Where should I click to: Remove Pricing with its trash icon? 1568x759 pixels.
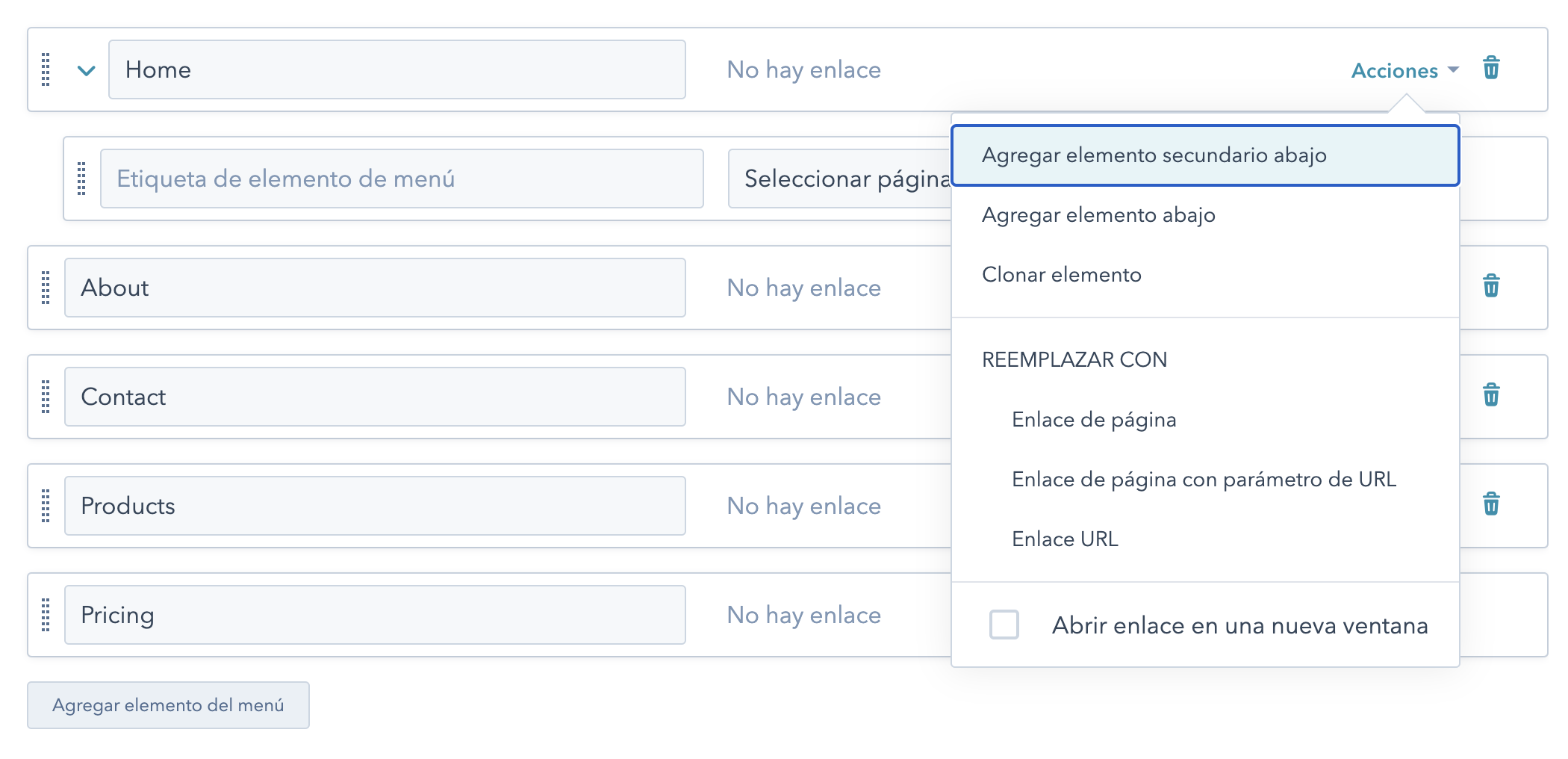pyautogui.click(x=1492, y=615)
